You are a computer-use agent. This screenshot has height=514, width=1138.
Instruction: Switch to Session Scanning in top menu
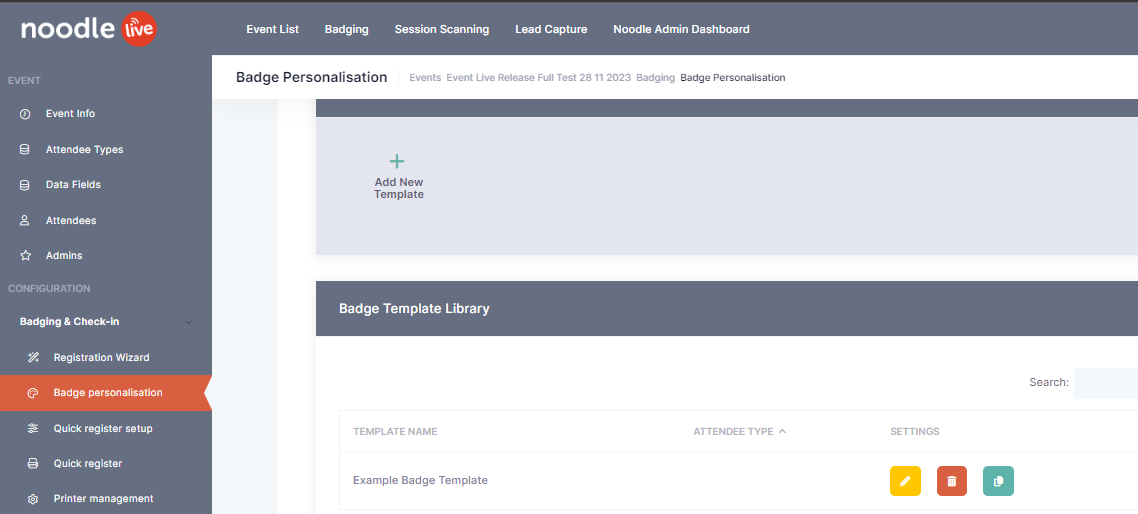click(x=441, y=29)
